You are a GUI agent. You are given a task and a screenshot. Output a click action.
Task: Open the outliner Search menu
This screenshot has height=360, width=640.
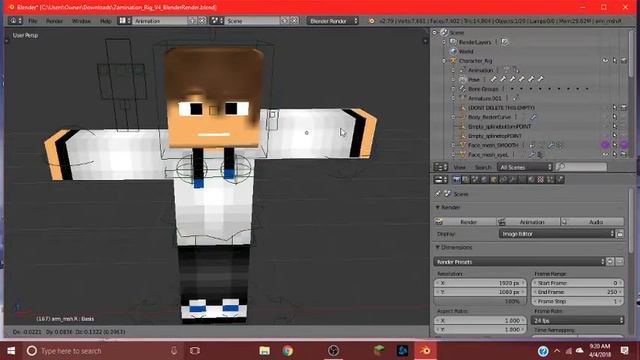point(482,167)
